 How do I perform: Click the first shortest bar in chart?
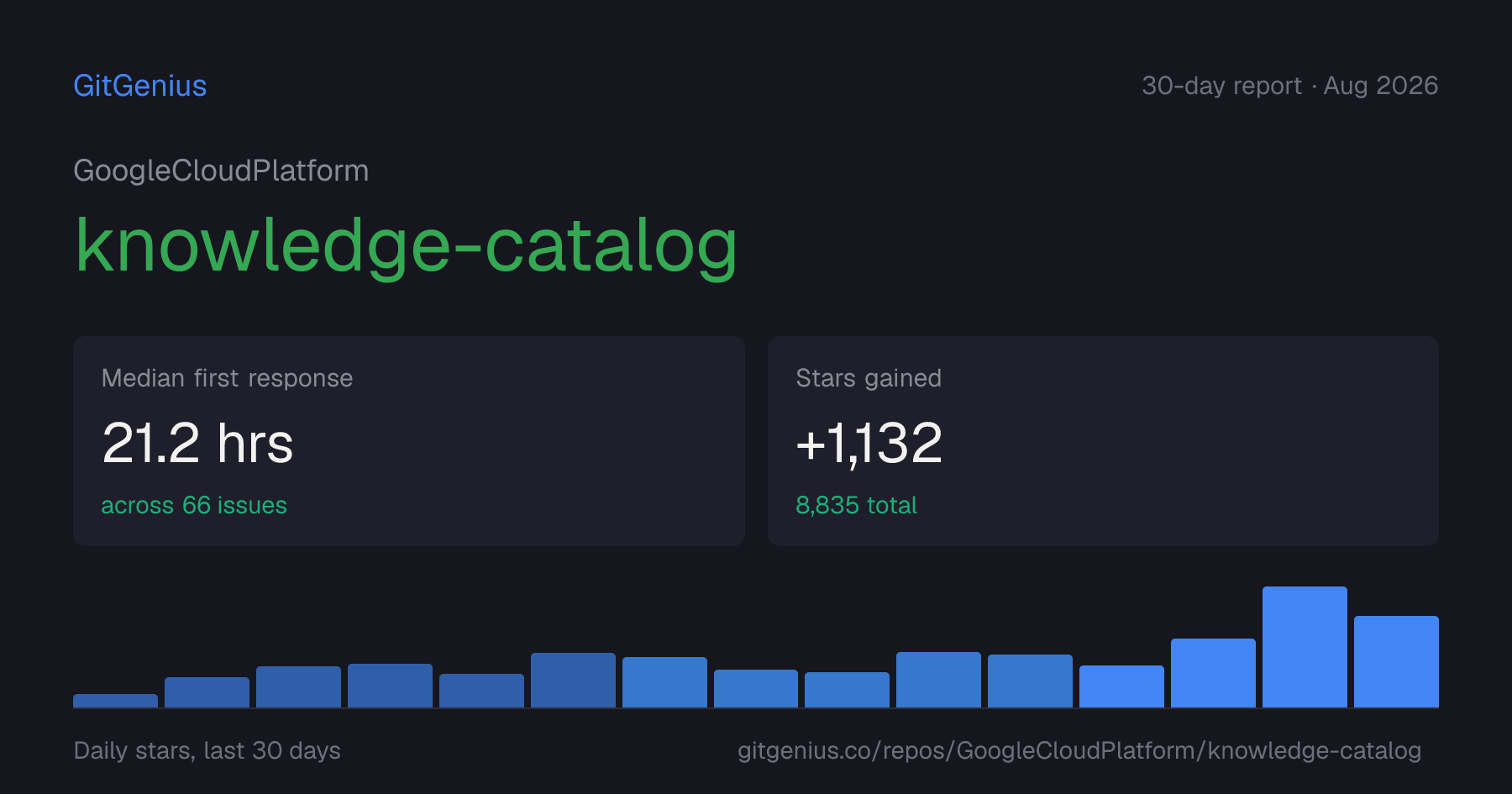tap(115, 701)
